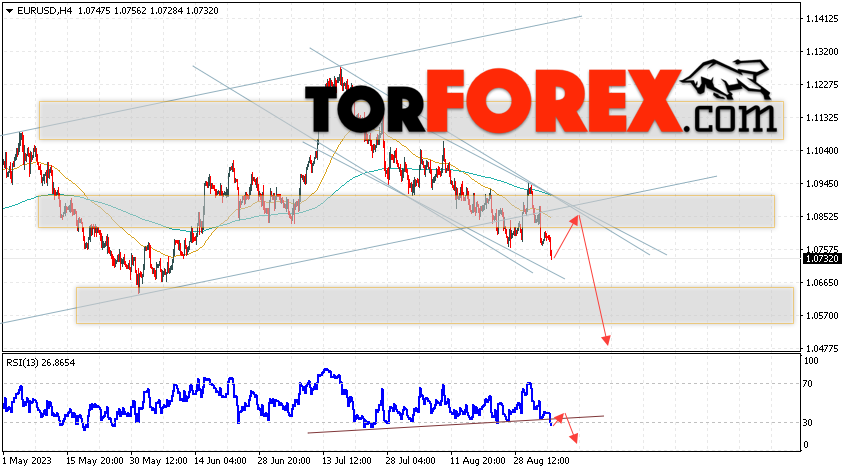Click the EURUSD,H4 symbol label
The height and width of the screenshot is (472, 846).
tap(45, 11)
